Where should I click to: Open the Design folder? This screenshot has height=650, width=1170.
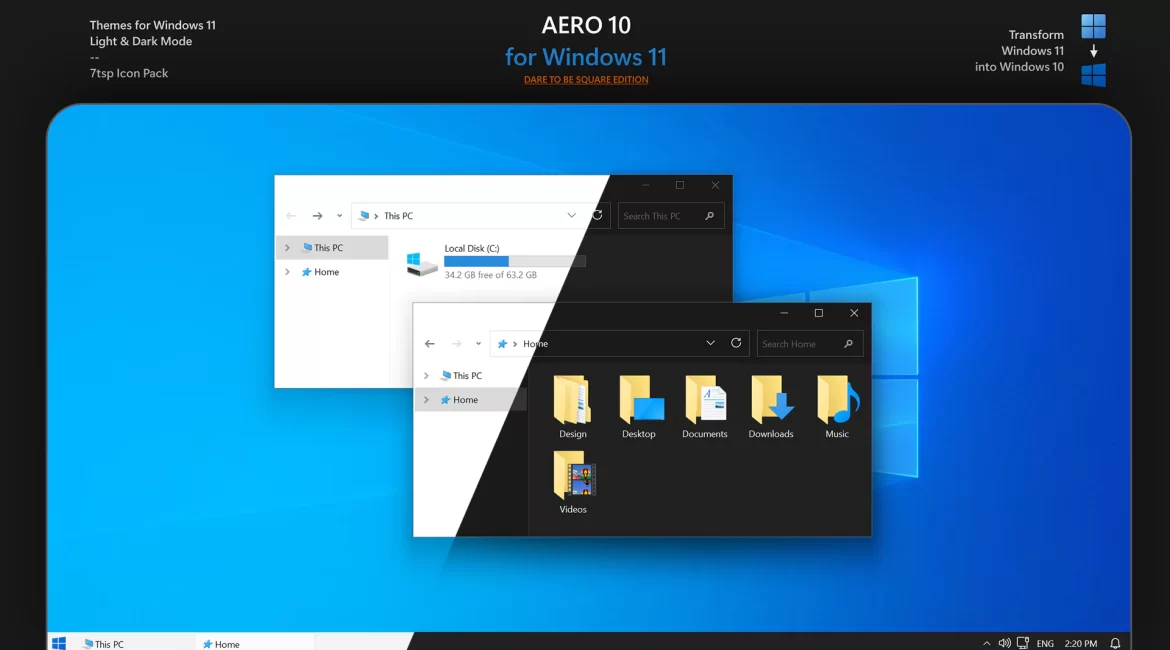click(572, 401)
